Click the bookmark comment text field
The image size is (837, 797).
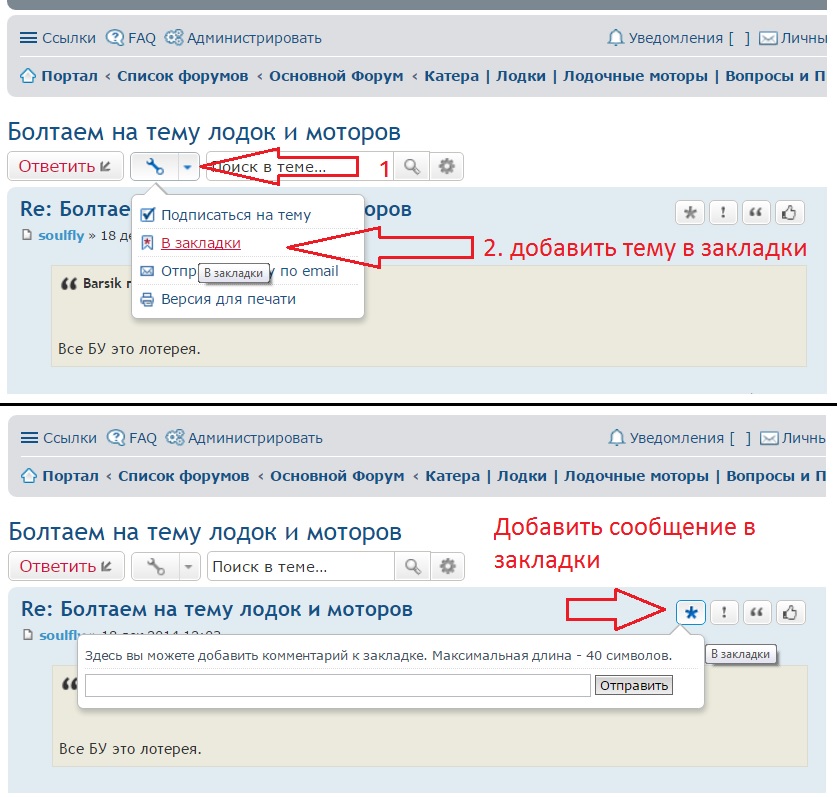point(337,685)
